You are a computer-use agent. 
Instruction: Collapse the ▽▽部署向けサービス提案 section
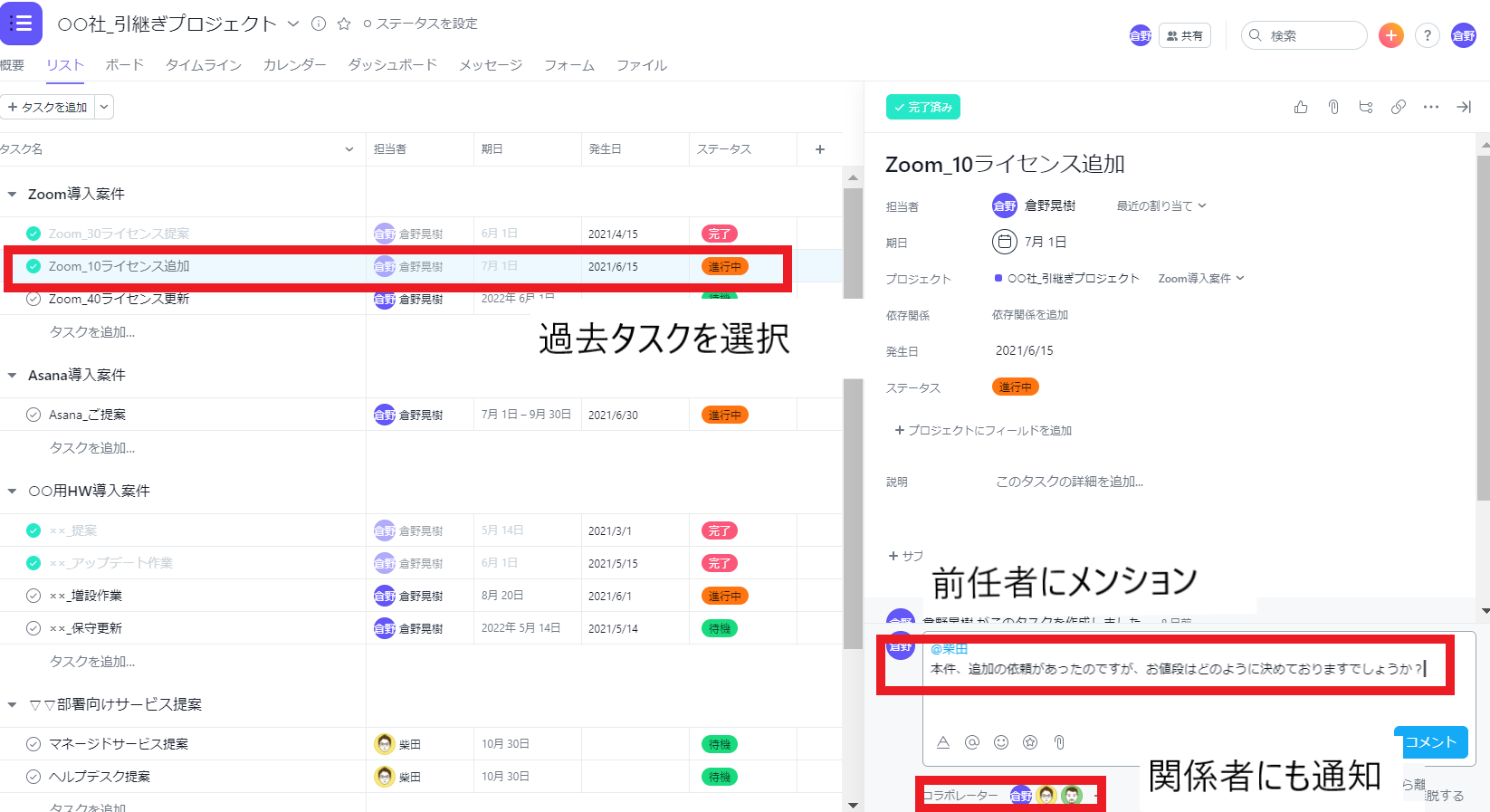tap(12, 704)
